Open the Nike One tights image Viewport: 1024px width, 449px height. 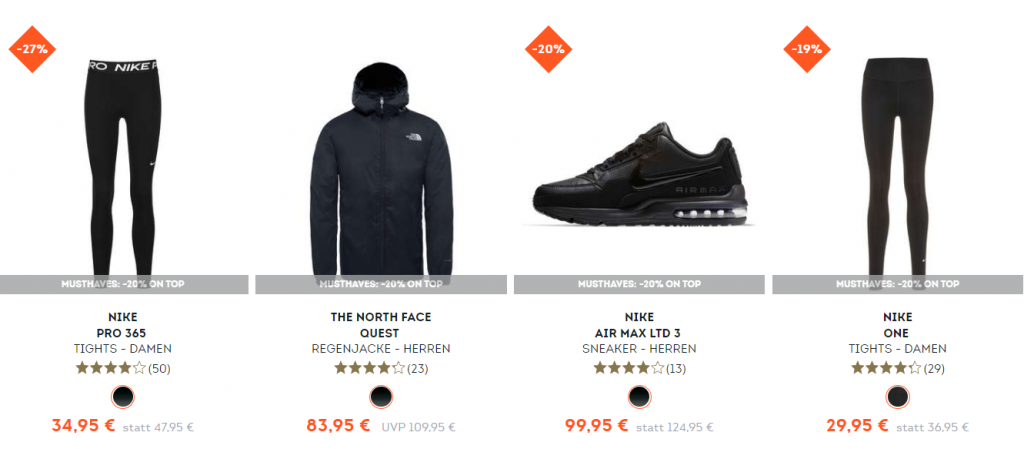[x=898, y=166]
